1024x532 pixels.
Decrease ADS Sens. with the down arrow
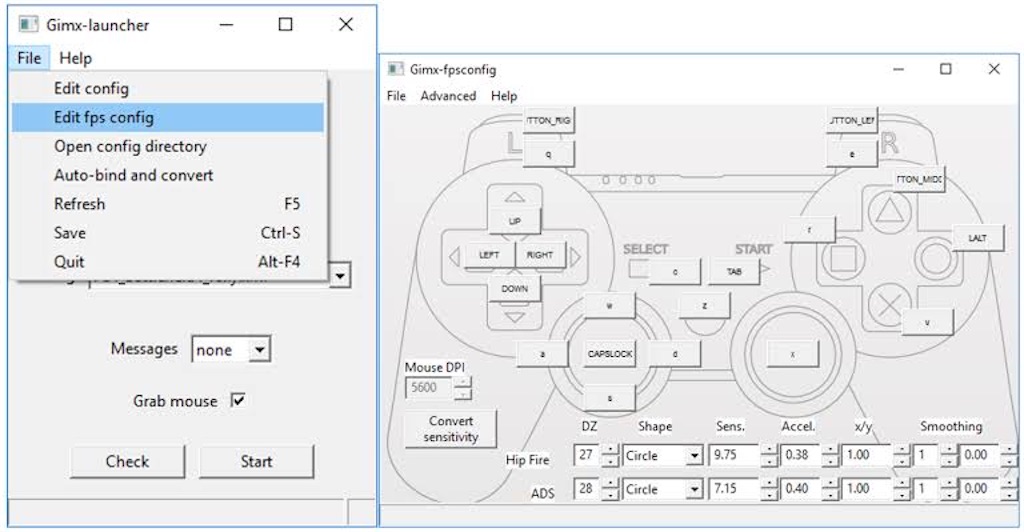769,495
